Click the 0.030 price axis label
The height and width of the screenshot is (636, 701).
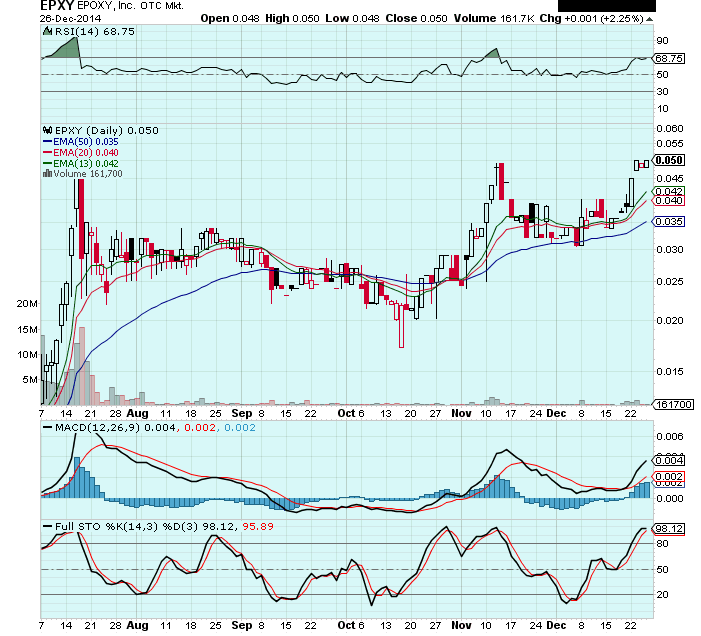click(x=670, y=249)
